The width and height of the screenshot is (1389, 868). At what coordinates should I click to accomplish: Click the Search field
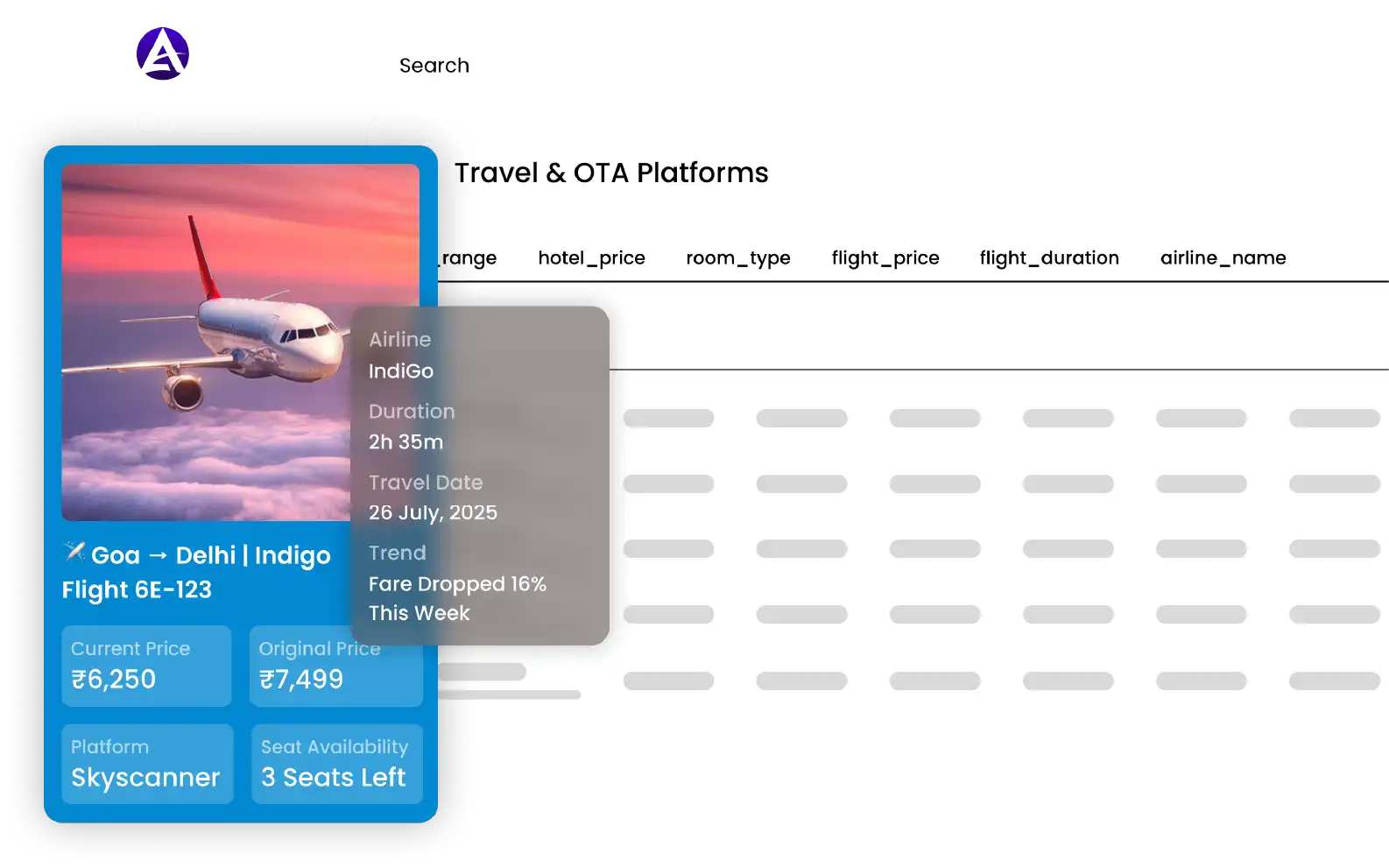(x=434, y=66)
